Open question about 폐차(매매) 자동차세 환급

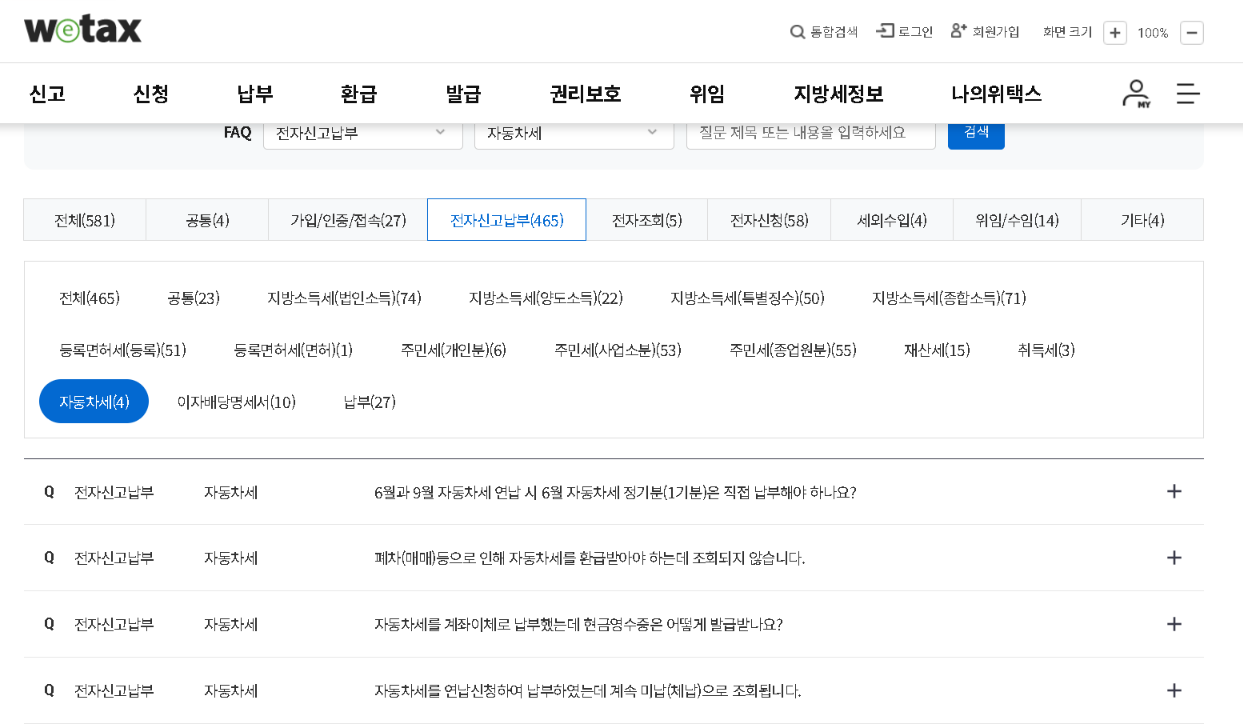(589, 558)
